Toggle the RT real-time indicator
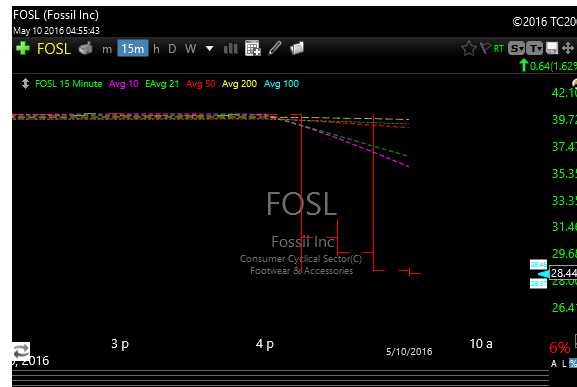 click(x=499, y=49)
